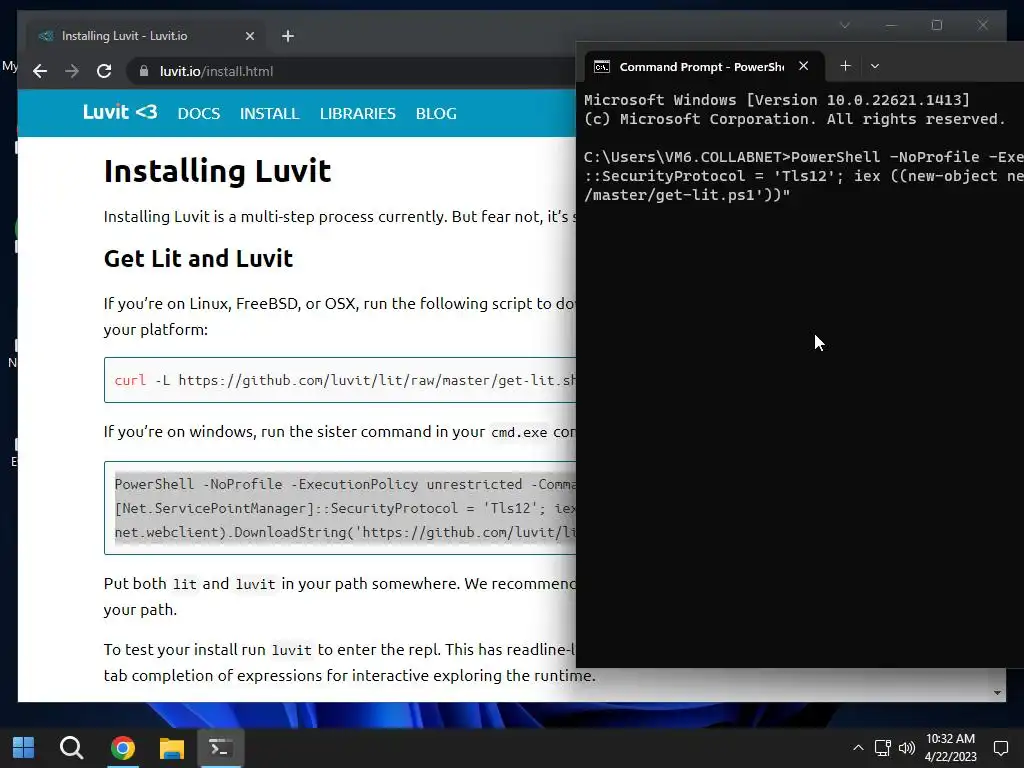Open the terminal profile dropdown

pyautogui.click(x=875, y=66)
